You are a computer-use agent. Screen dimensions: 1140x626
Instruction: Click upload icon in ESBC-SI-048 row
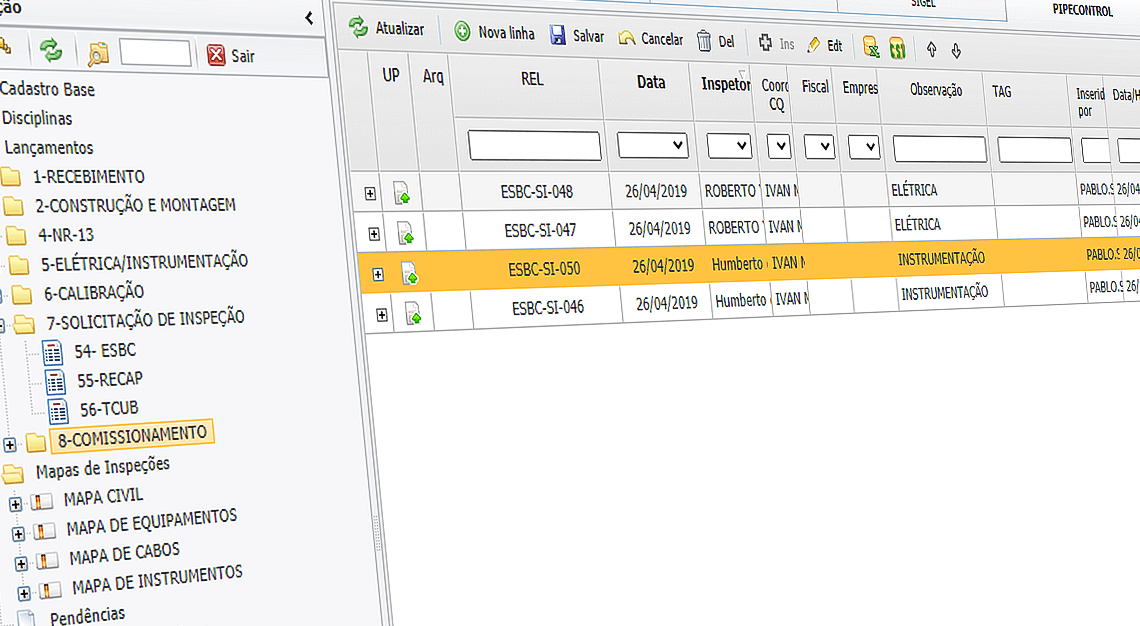click(402, 193)
